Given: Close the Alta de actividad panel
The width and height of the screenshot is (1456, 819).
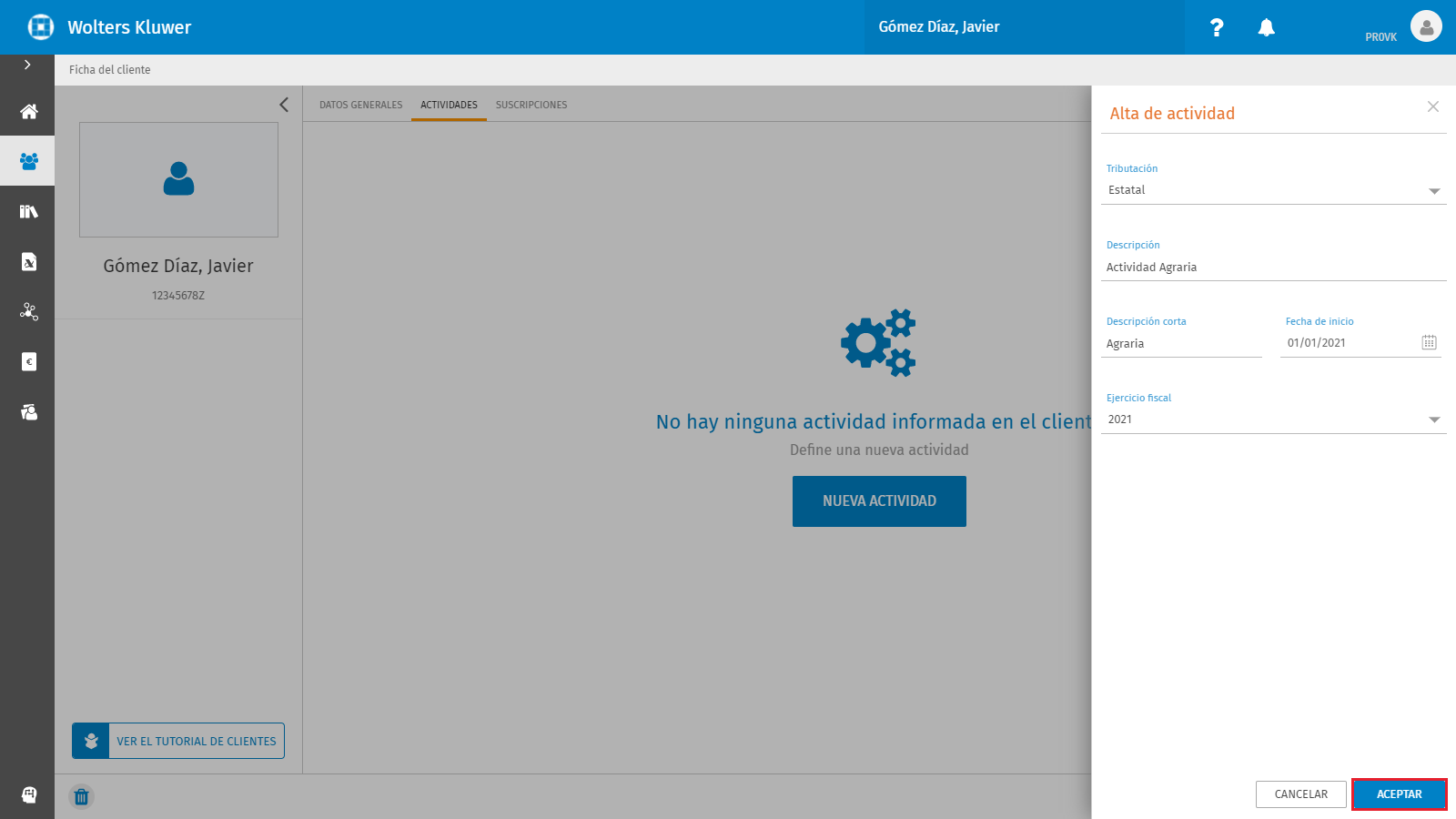Looking at the screenshot, I should coord(1432,106).
